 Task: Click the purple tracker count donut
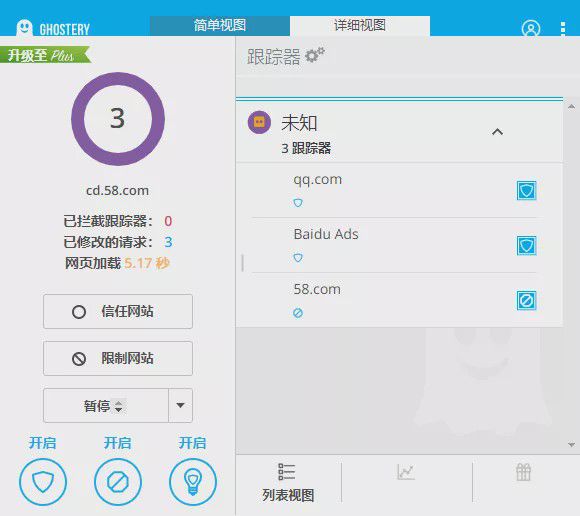[x=118, y=119]
